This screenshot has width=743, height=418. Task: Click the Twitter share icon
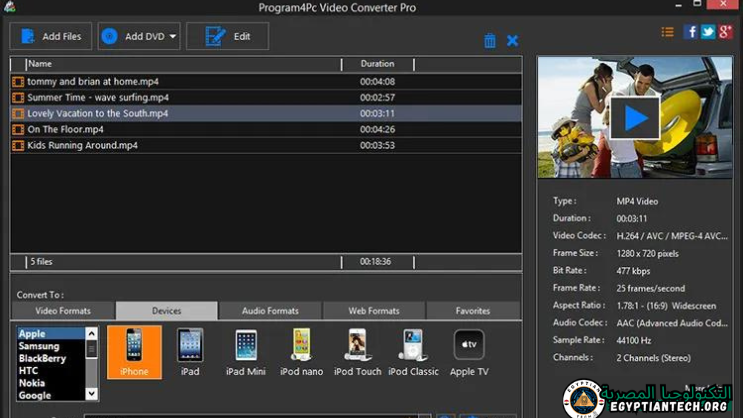click(708, 32)
